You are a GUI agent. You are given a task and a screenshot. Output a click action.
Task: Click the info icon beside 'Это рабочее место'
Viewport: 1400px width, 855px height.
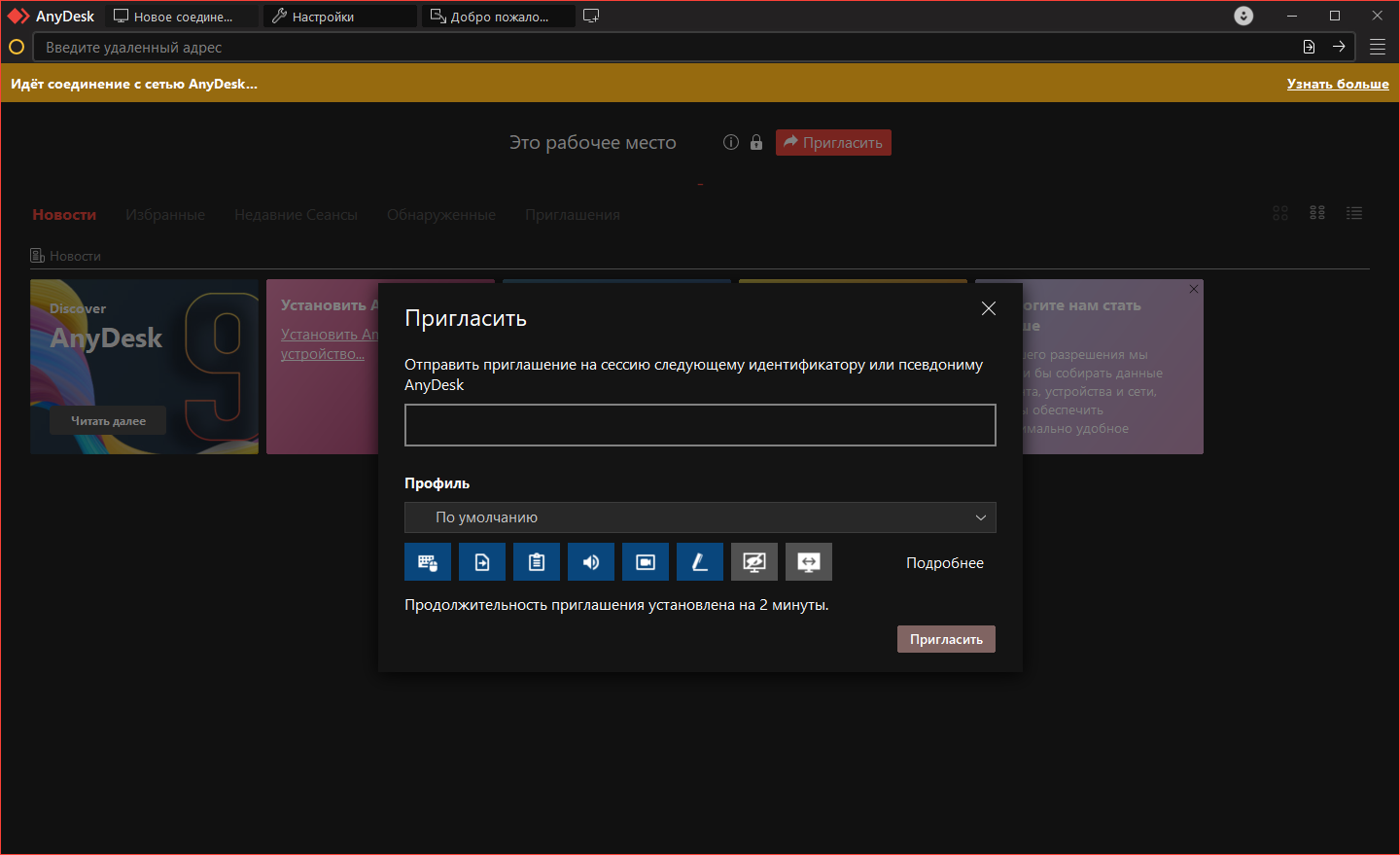tap(731, 142)
